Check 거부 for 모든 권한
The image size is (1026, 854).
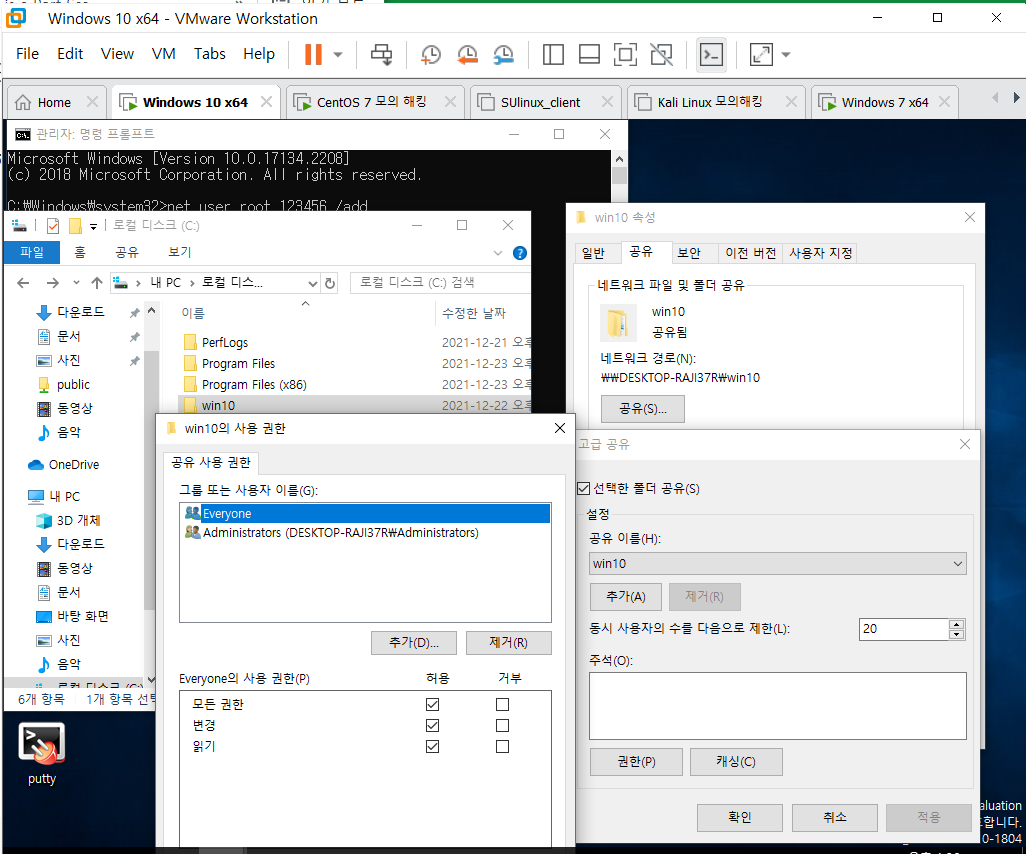click(503, 704)
